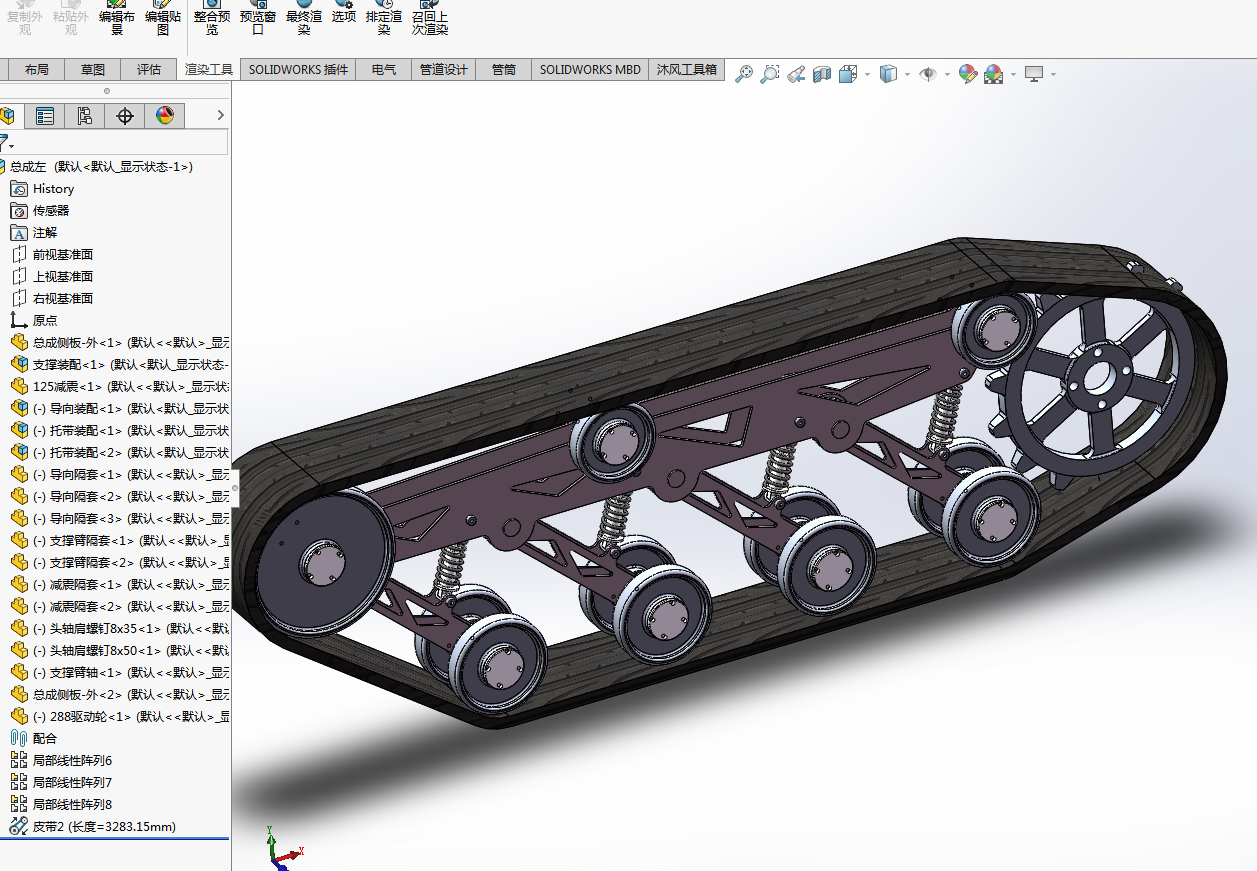Image resolution: width=1257 pixels, height=871 pixels.
Task: Open the DisplayManager color sphere tab
Action: 165,116
